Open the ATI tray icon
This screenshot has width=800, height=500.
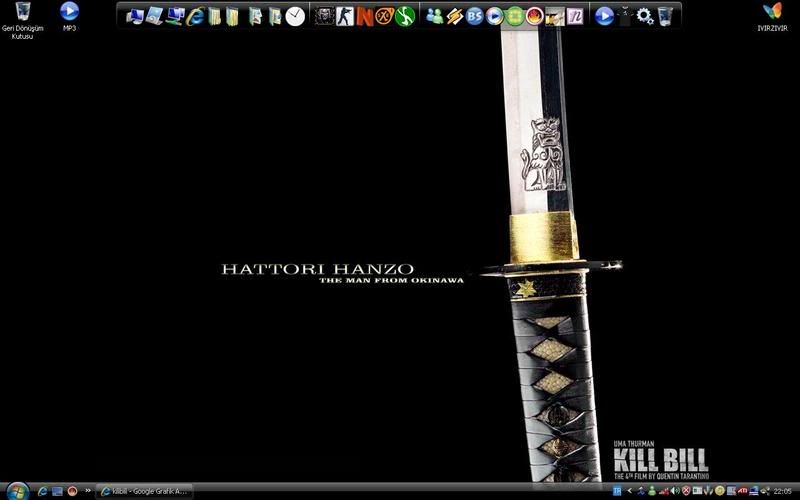click(x=742, y=491)
